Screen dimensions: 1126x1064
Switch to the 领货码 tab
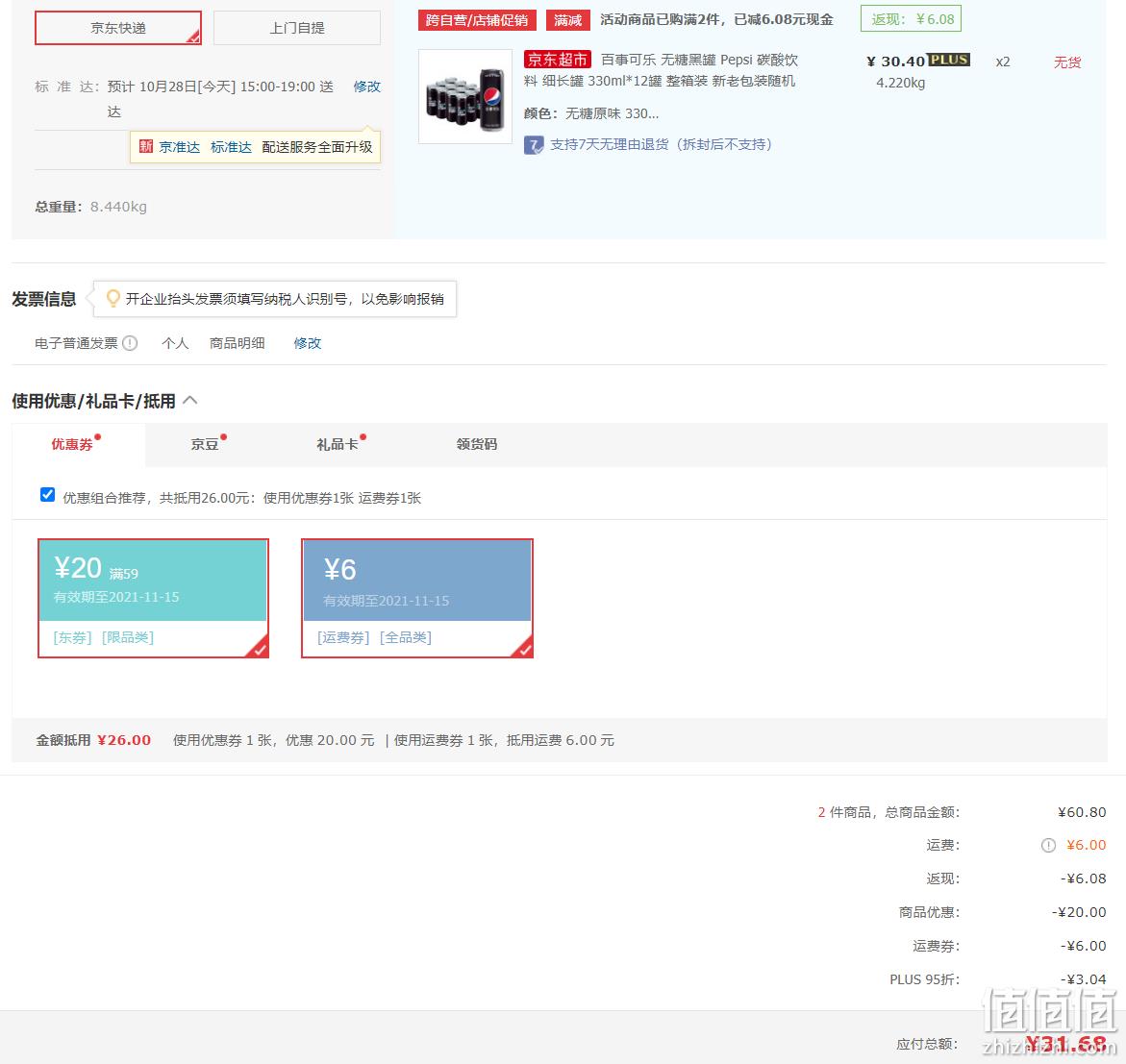477,444
